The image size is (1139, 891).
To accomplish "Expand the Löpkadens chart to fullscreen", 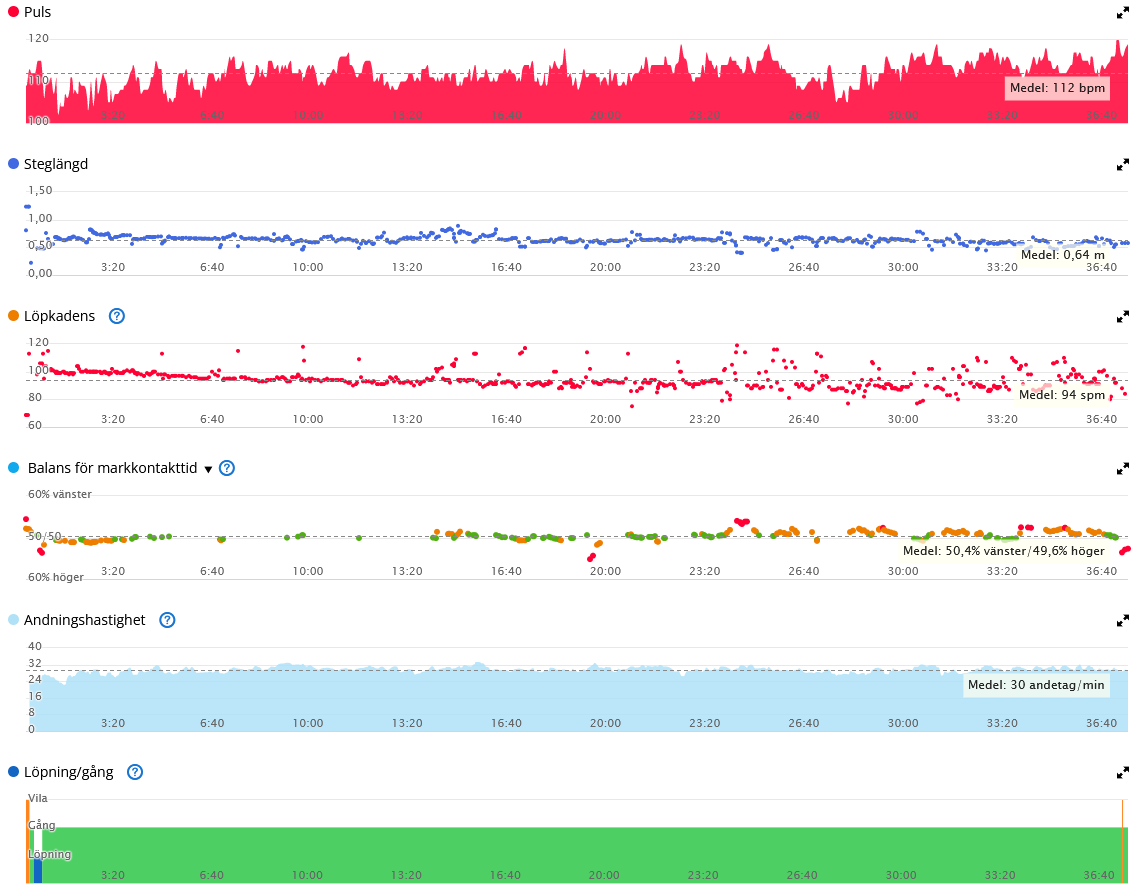I will click(1122, 317).
